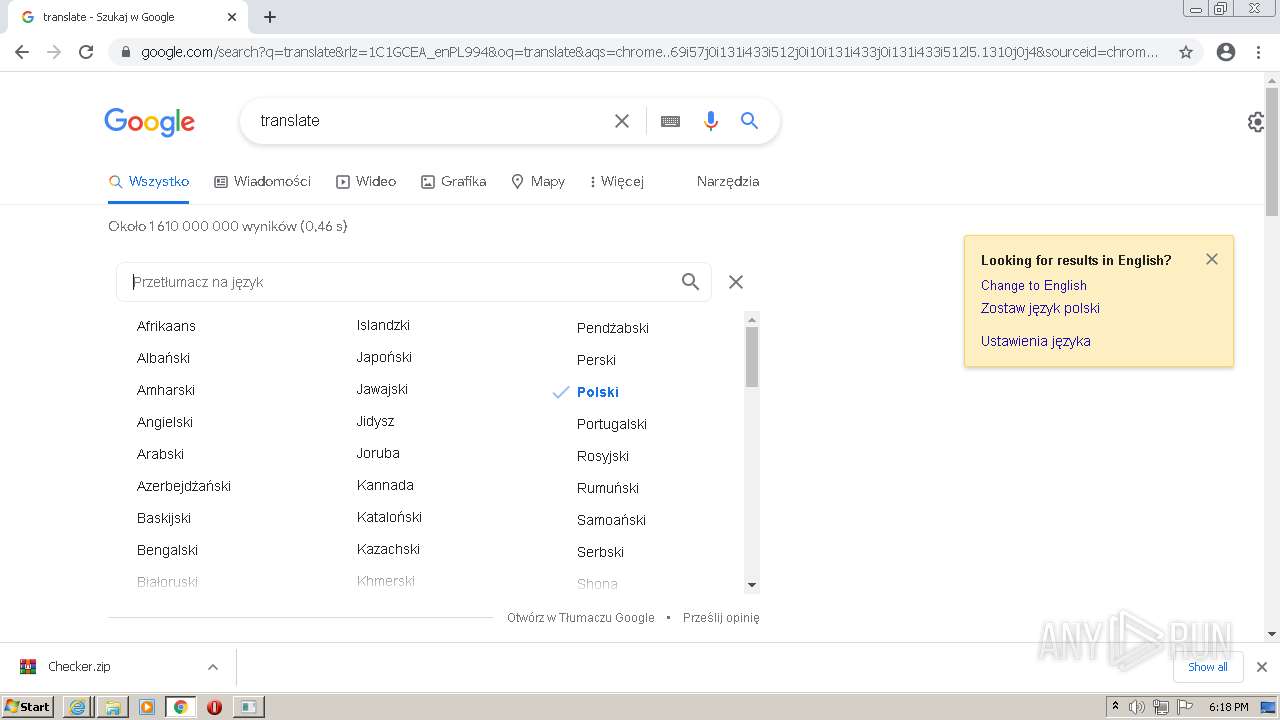Click the taskbar clock

[x=1228, y=707]
